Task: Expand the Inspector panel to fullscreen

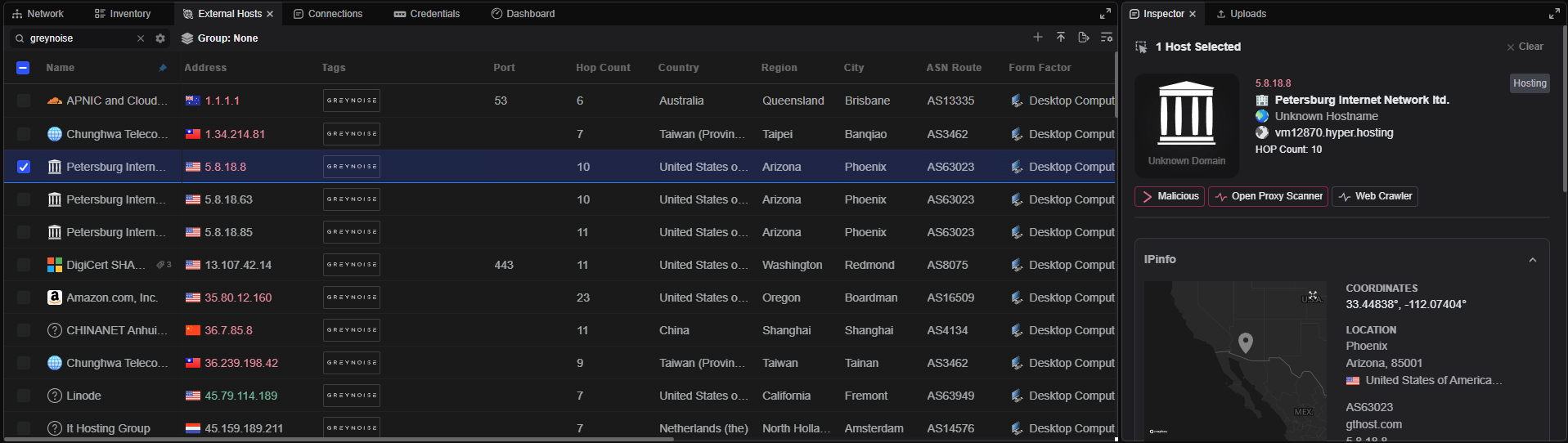Action: (1554, 14)
